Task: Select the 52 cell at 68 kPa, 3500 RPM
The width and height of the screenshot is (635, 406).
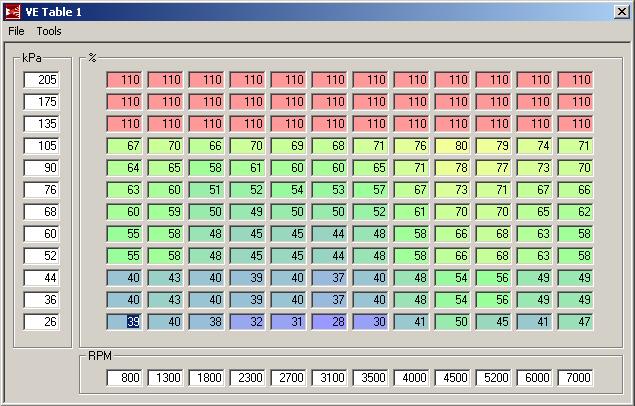Action: coord(370,212)
